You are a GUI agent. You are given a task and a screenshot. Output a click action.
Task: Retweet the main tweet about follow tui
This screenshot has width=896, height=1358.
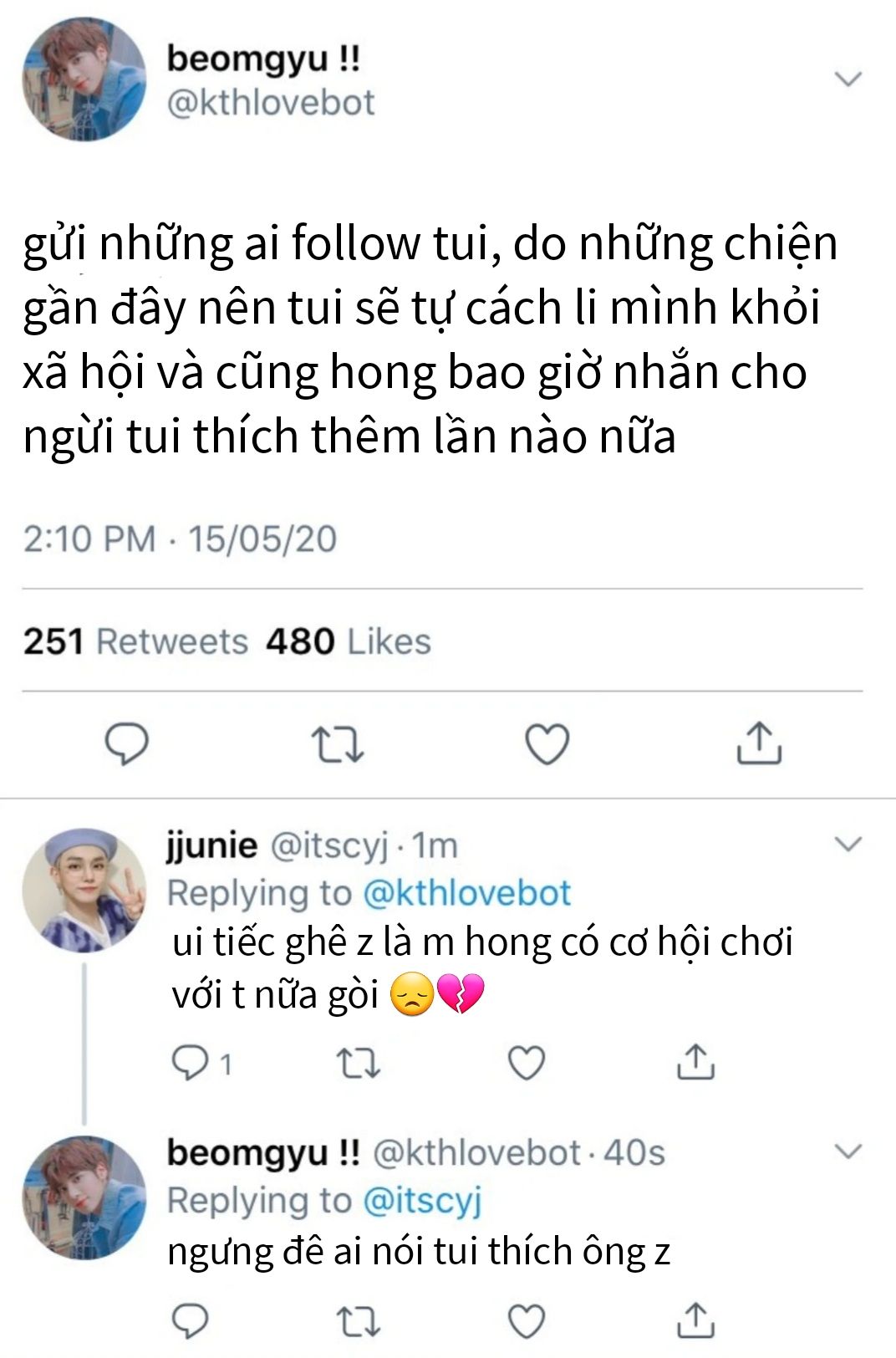point(337,744)
